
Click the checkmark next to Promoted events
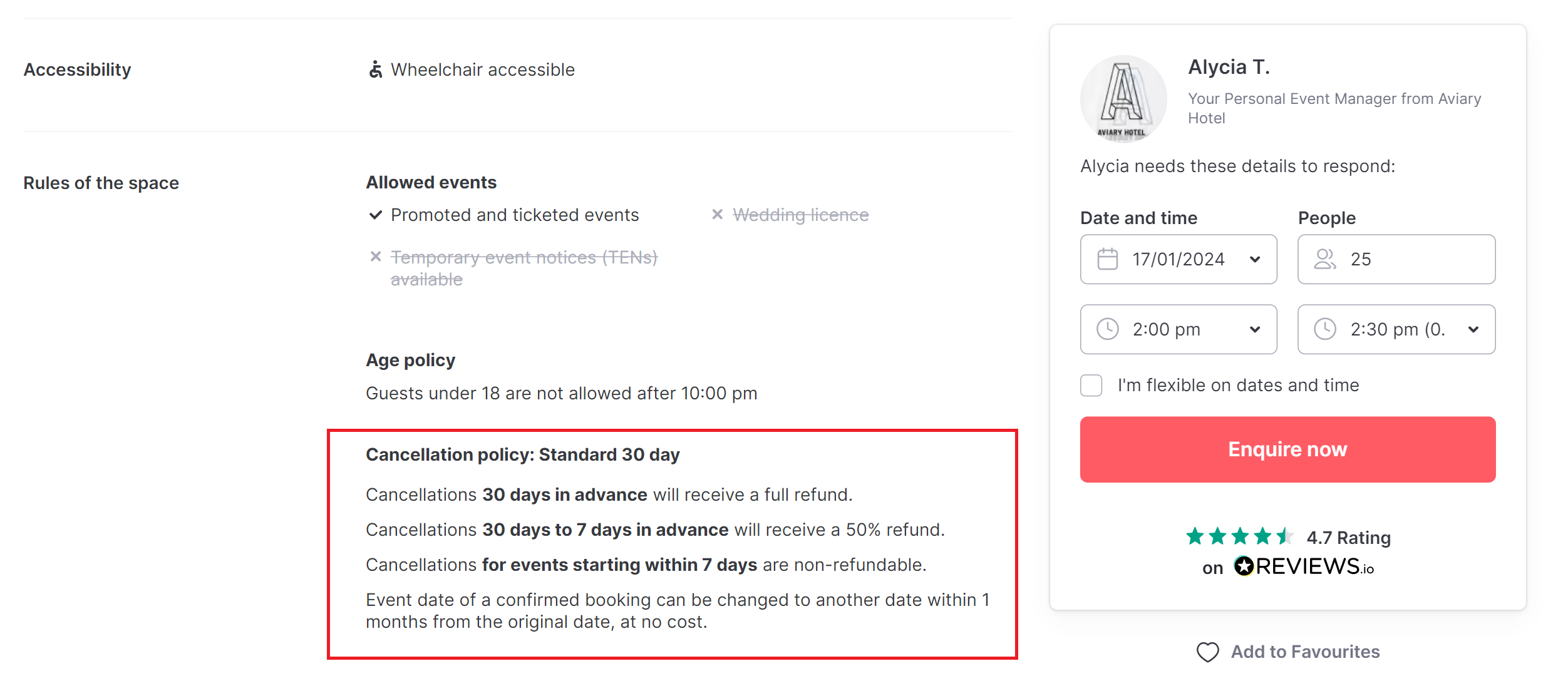pyautogui.click(x=375, y=215)
